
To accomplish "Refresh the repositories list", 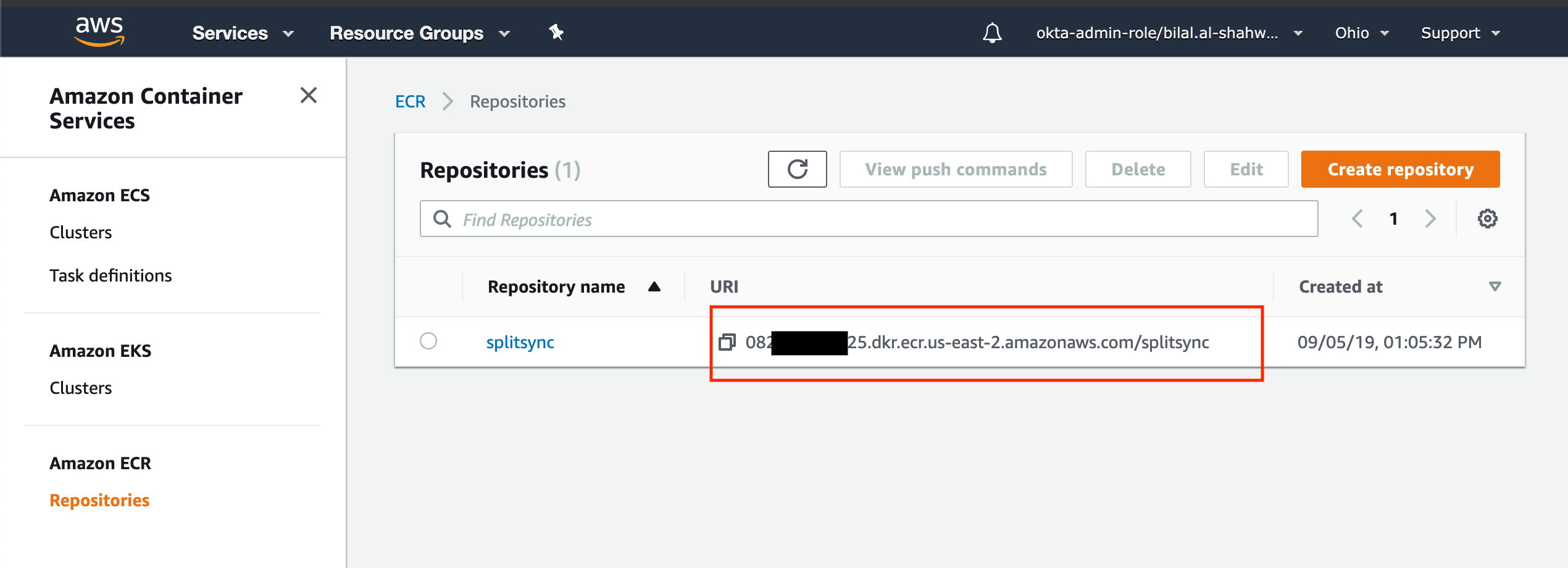I will 797,169.
